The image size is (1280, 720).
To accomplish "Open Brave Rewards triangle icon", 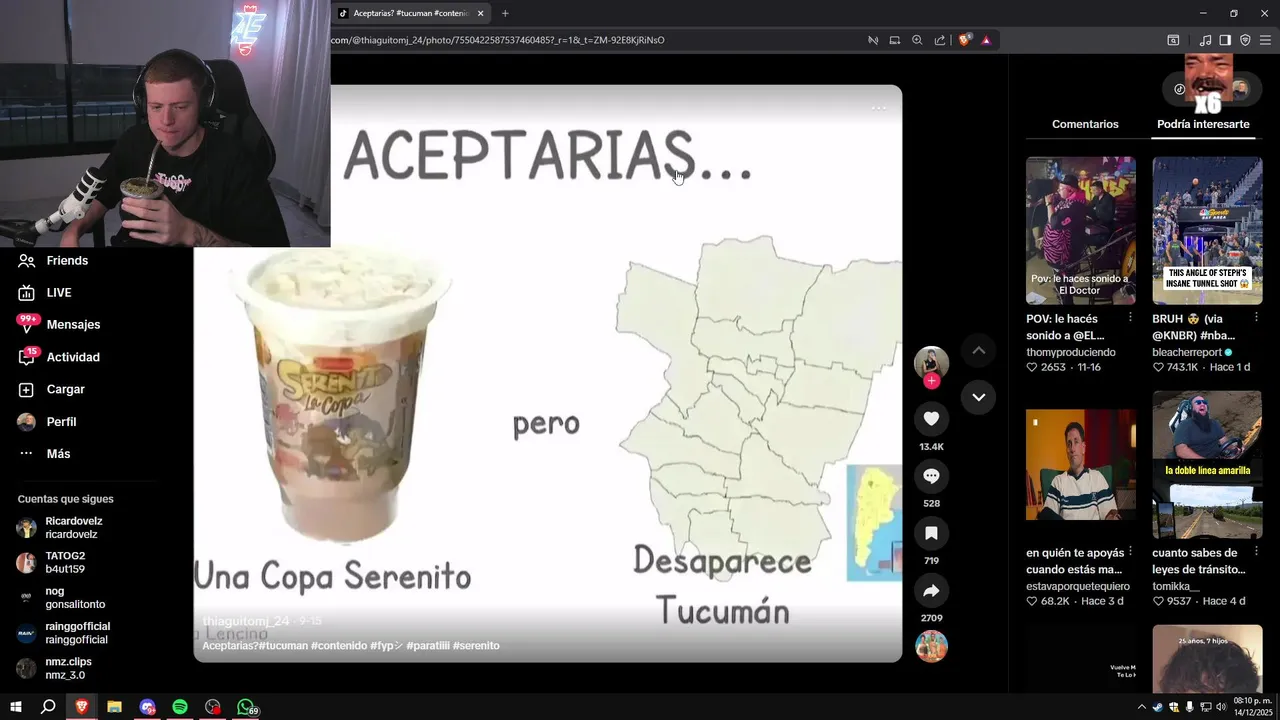I will [x=986, y=40].
